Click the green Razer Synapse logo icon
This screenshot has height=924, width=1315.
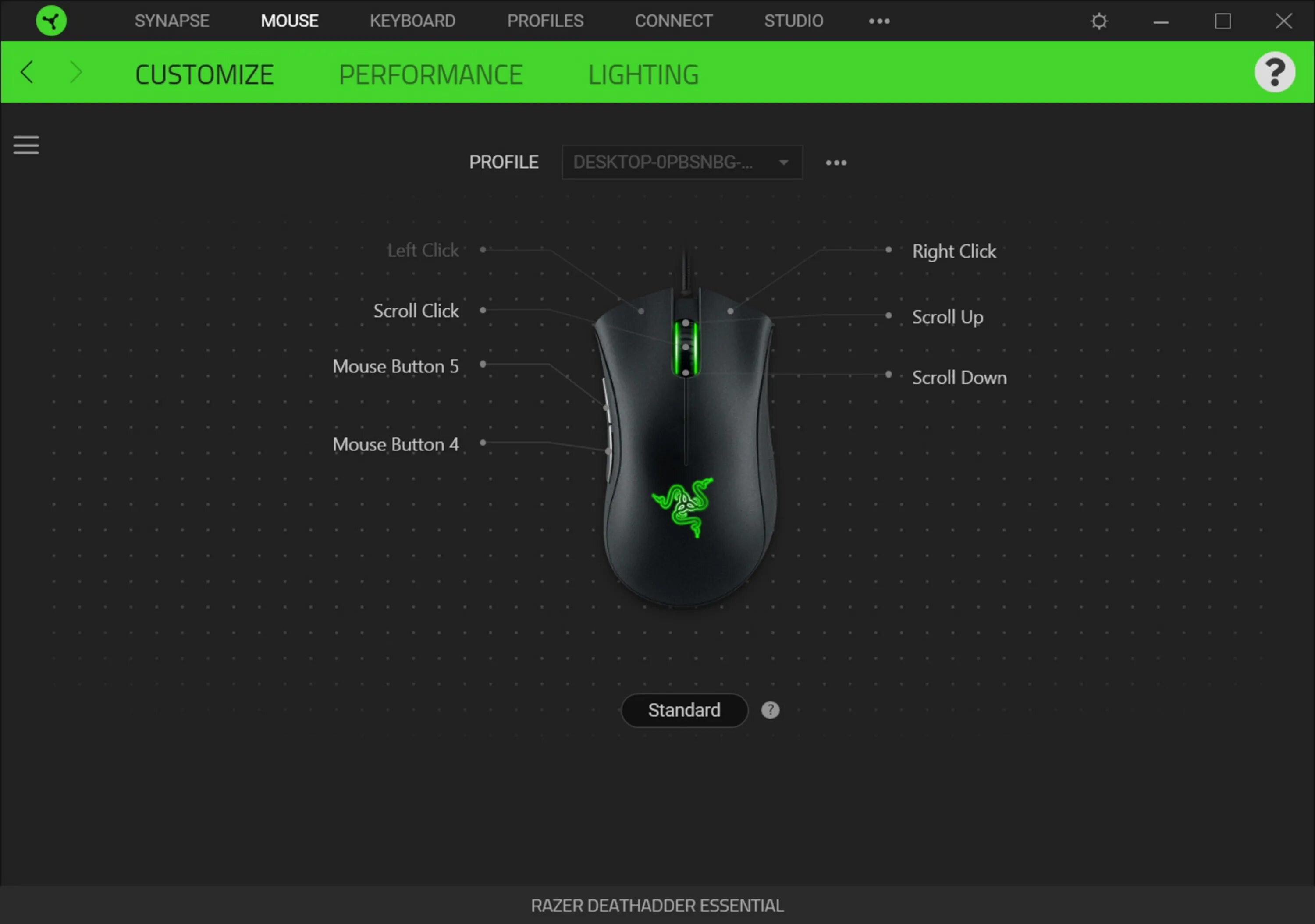51,21
